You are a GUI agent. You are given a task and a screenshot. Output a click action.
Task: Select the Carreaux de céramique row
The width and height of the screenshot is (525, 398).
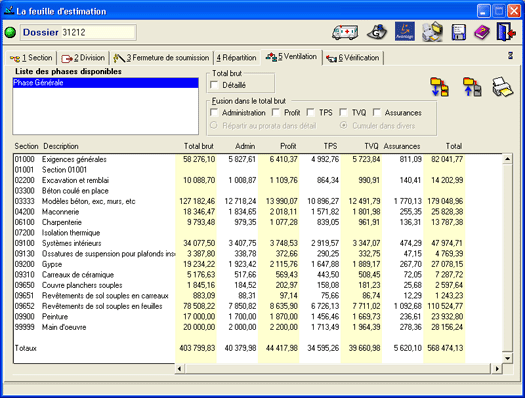(x=239, y=275)
